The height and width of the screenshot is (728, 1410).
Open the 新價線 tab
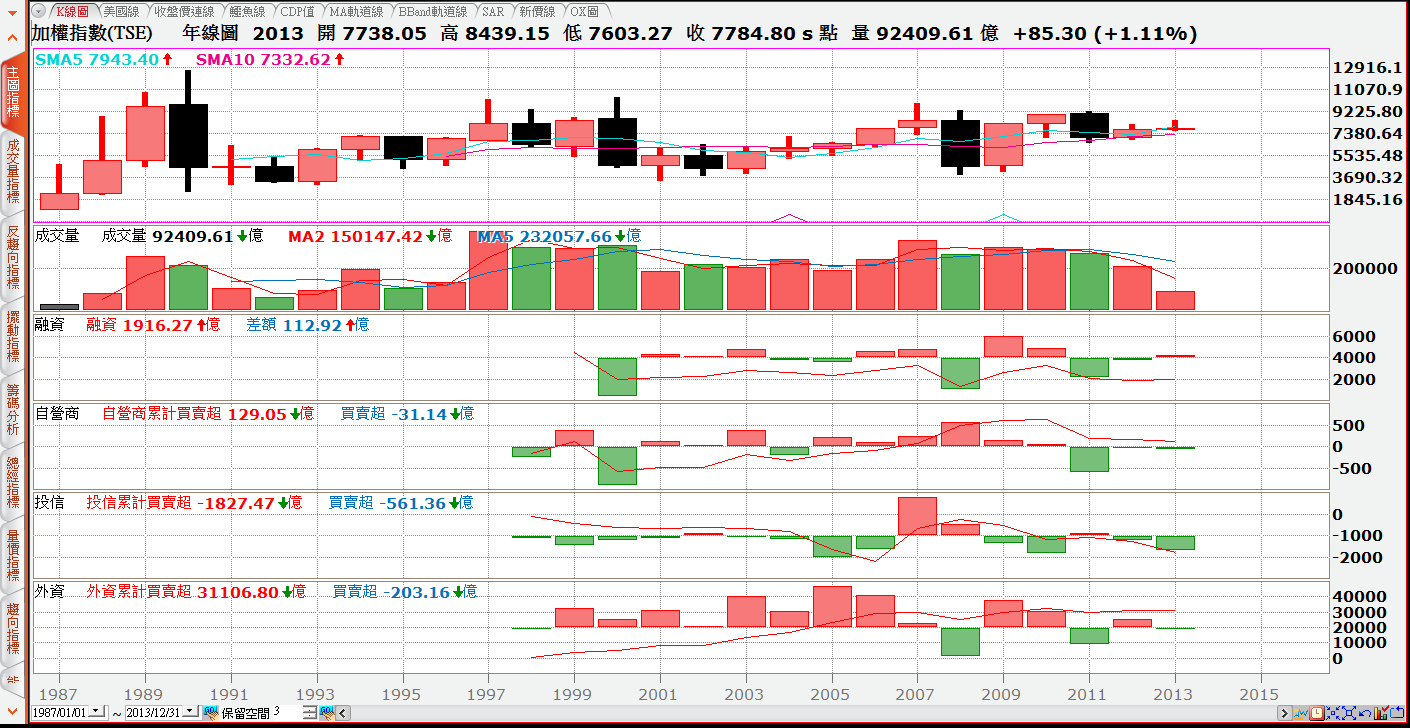[537, 11]
